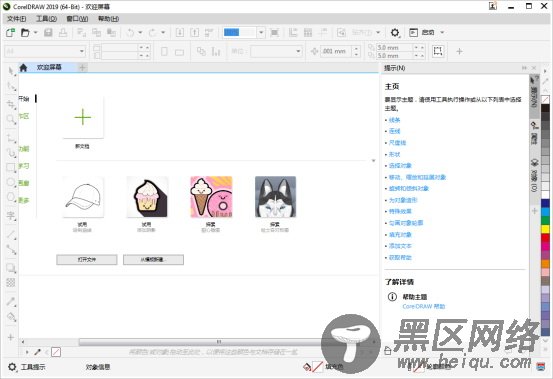
Task: Click the status bar gear icon
Action: click(x=12, y=367)
